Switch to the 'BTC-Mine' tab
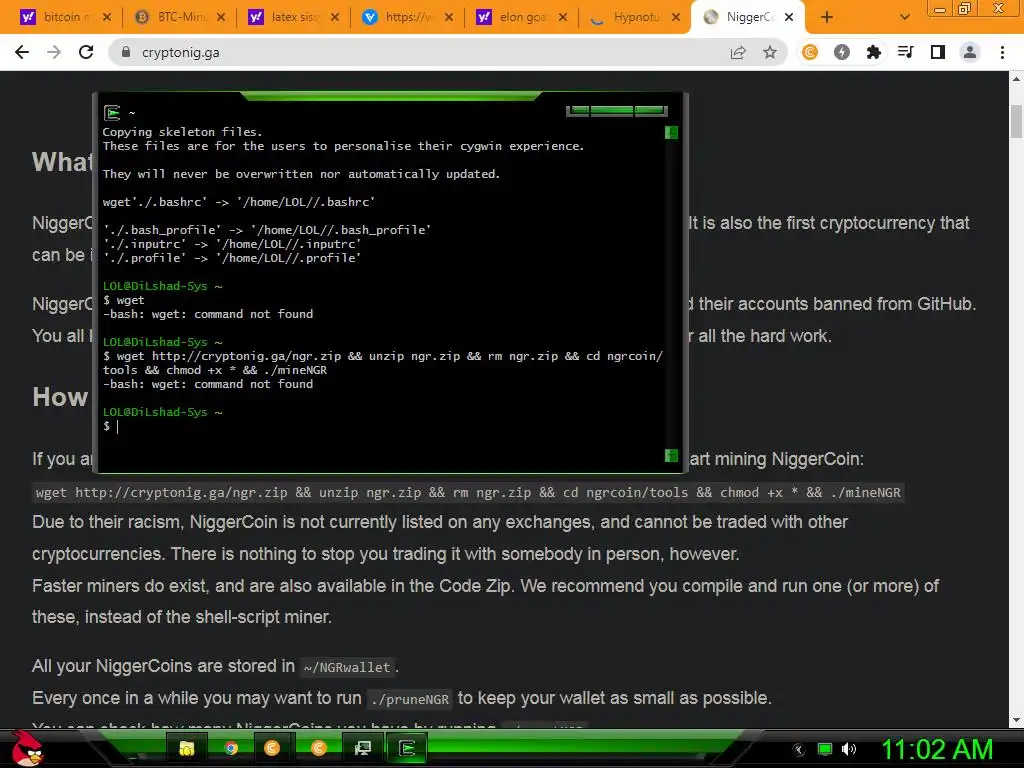The width and height of the screenshot is (1024, 768). 182,17
